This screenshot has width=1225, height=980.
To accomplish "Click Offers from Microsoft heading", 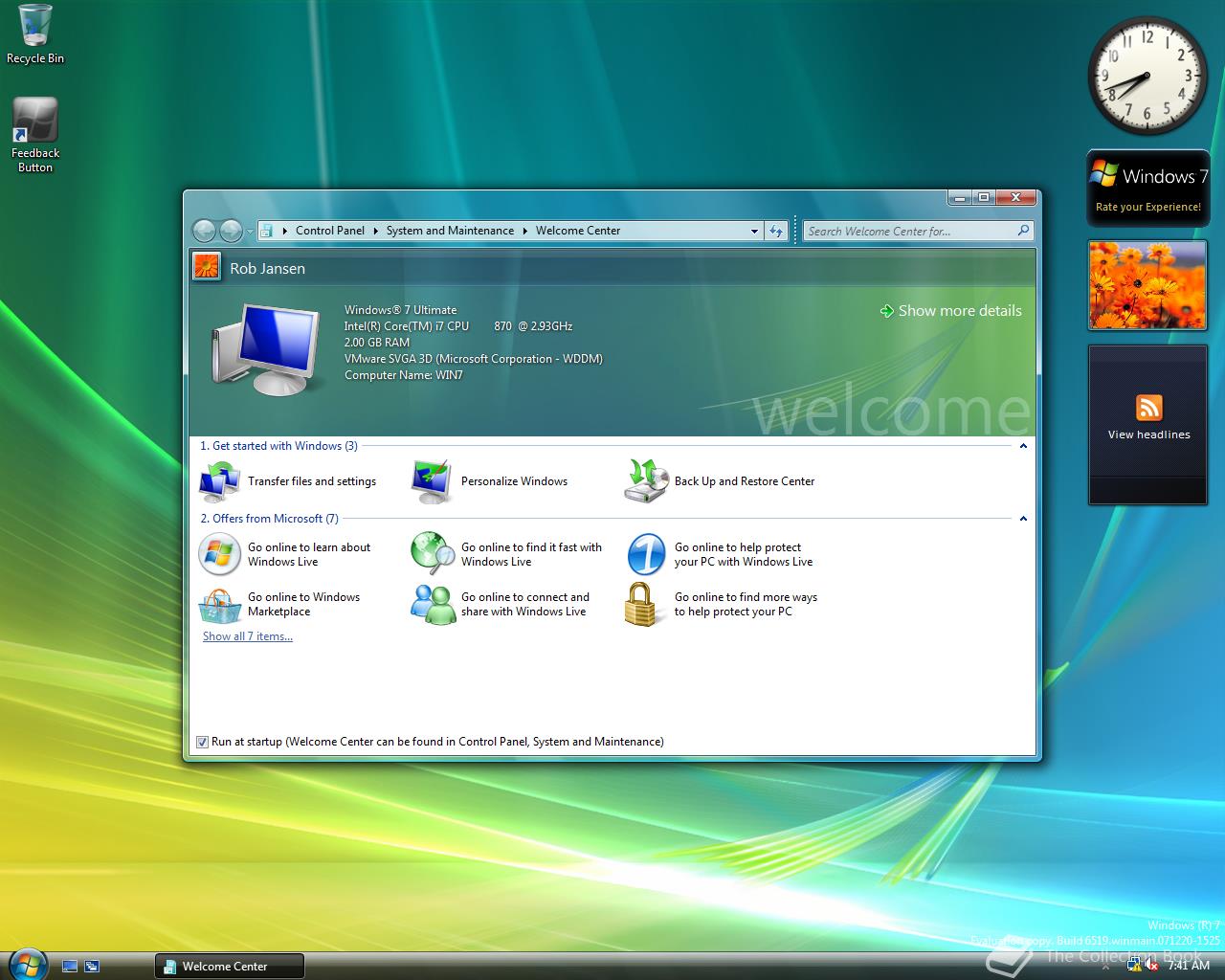I will coord(269,519).
